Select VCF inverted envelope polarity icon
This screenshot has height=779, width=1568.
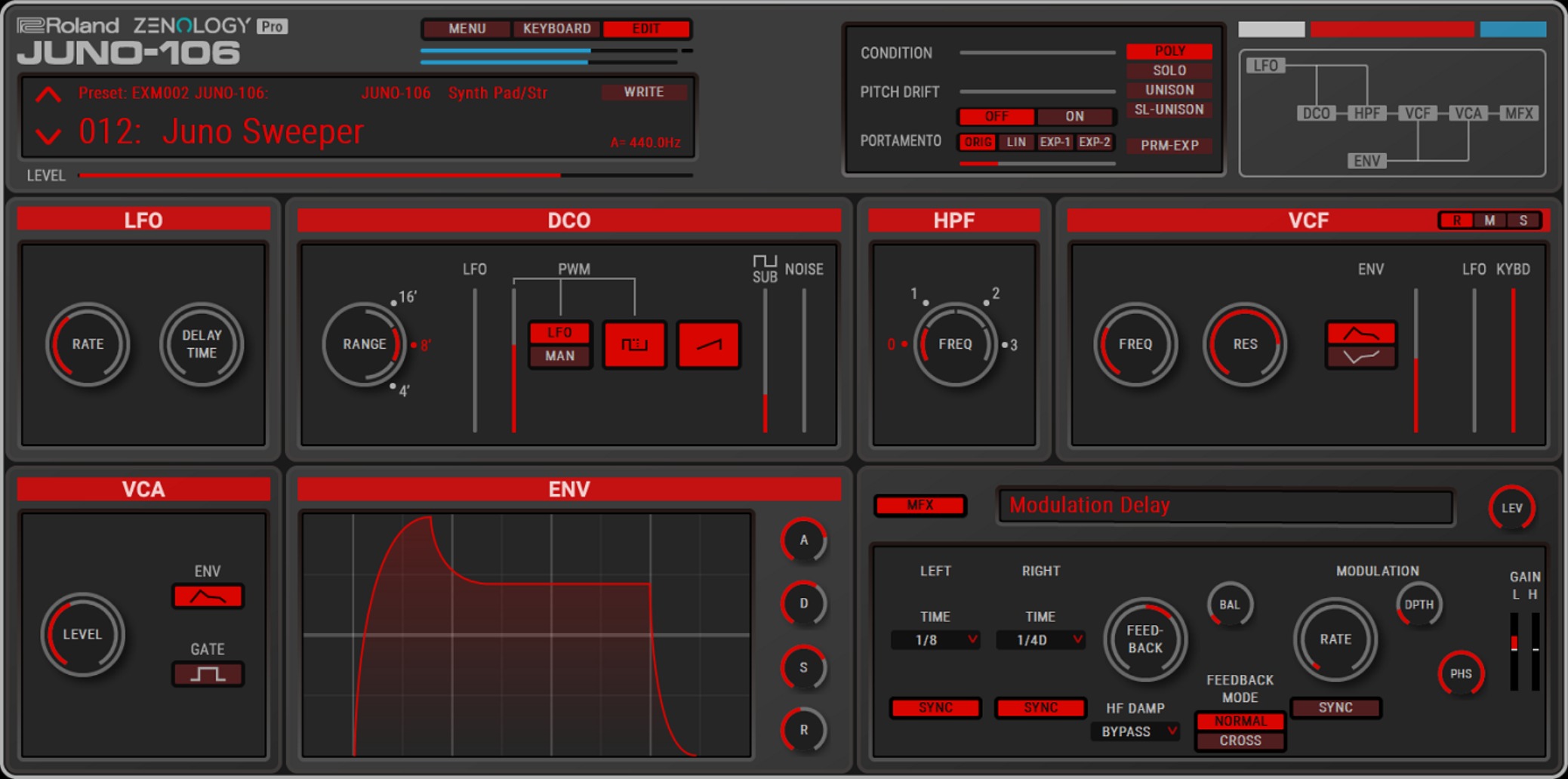click(x=1361, y=356)
